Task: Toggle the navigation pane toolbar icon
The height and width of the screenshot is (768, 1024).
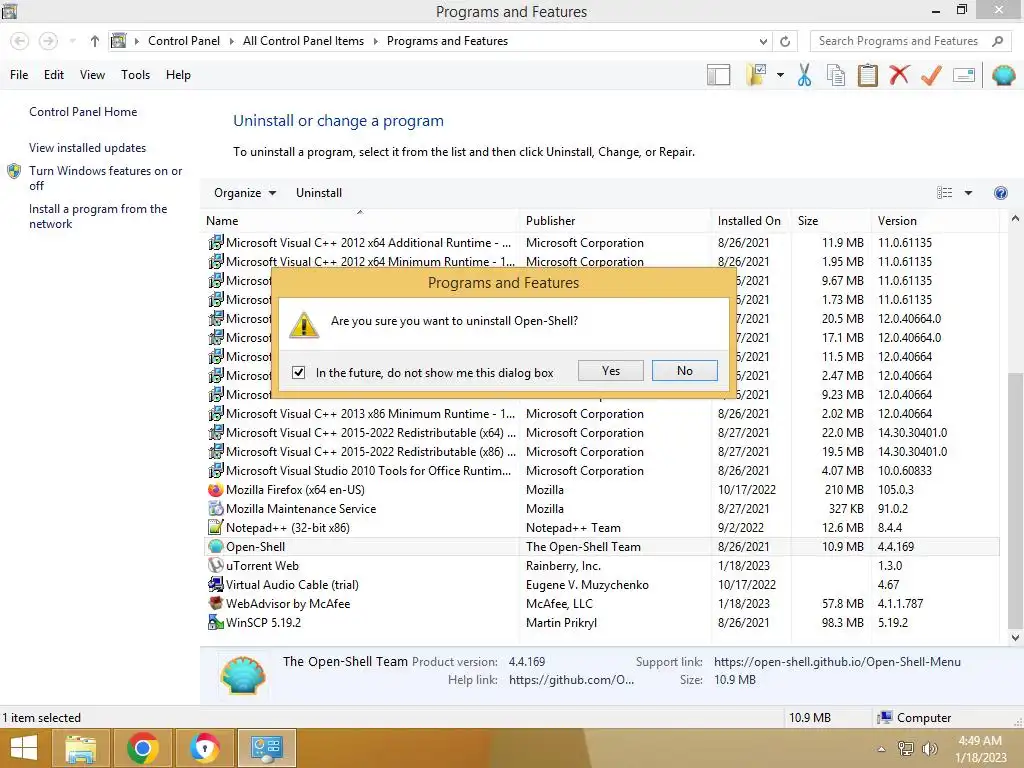Action: (718, 75)
